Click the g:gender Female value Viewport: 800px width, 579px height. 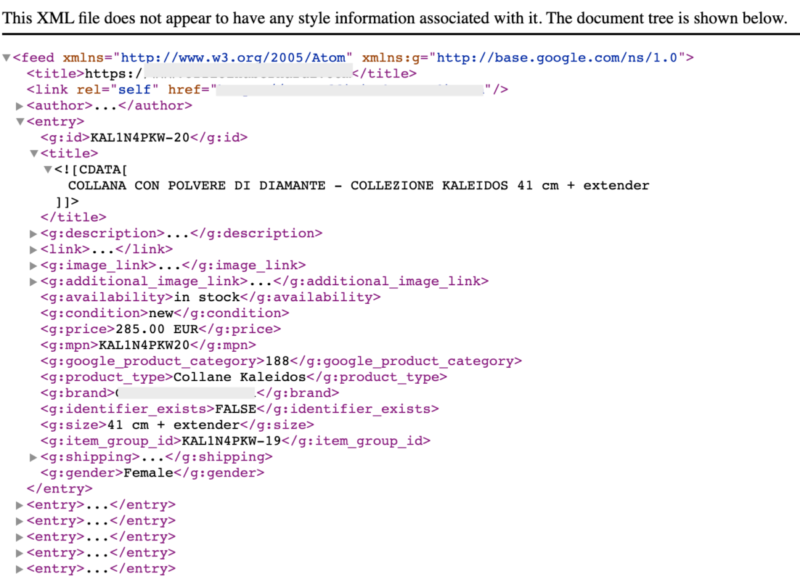pyautogui.click(x=148, y=473)
